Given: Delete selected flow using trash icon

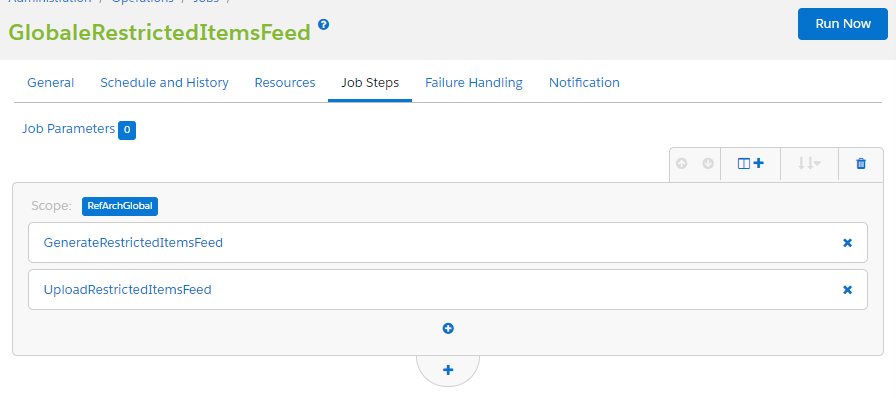Looking at the screenshot, I should [861, 164].
